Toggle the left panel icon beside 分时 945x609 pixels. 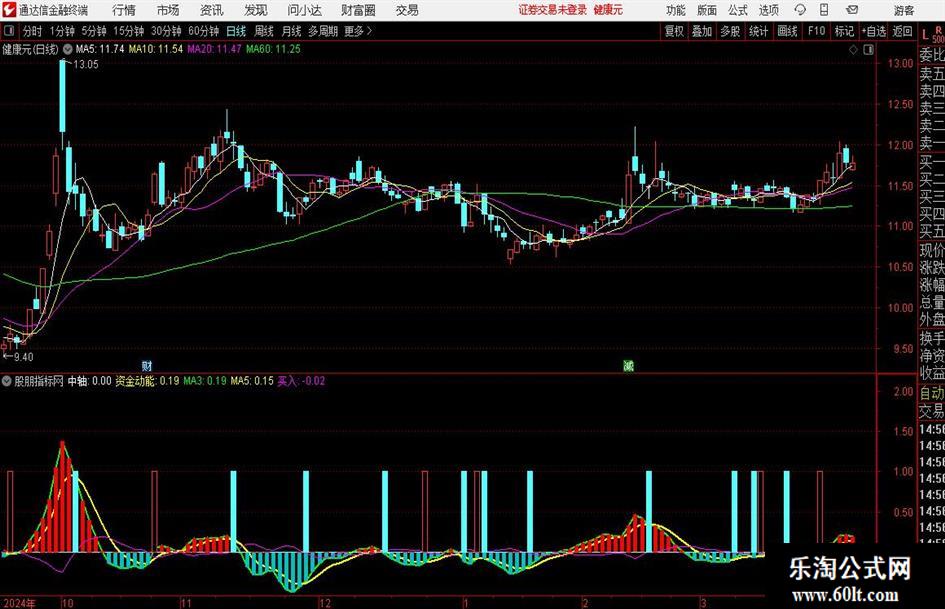(8, 31)
